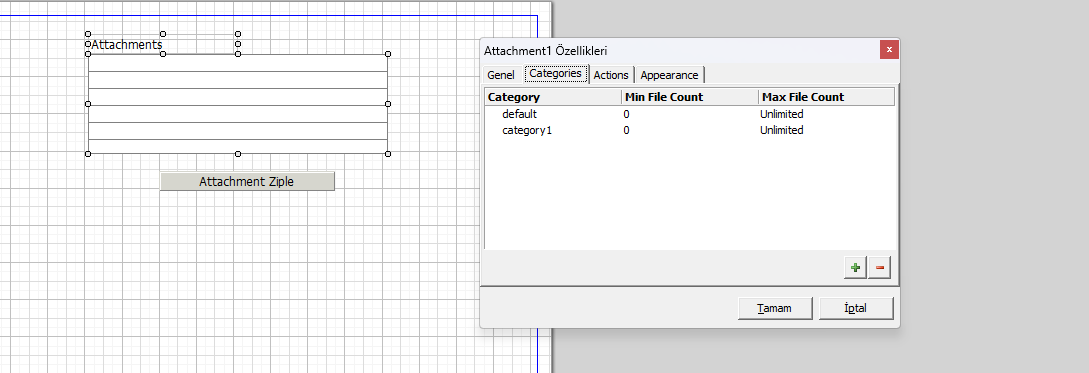This screenshot has height=373, width=1089.
Task: Open the Appearance tab
Action: [670, 75]
